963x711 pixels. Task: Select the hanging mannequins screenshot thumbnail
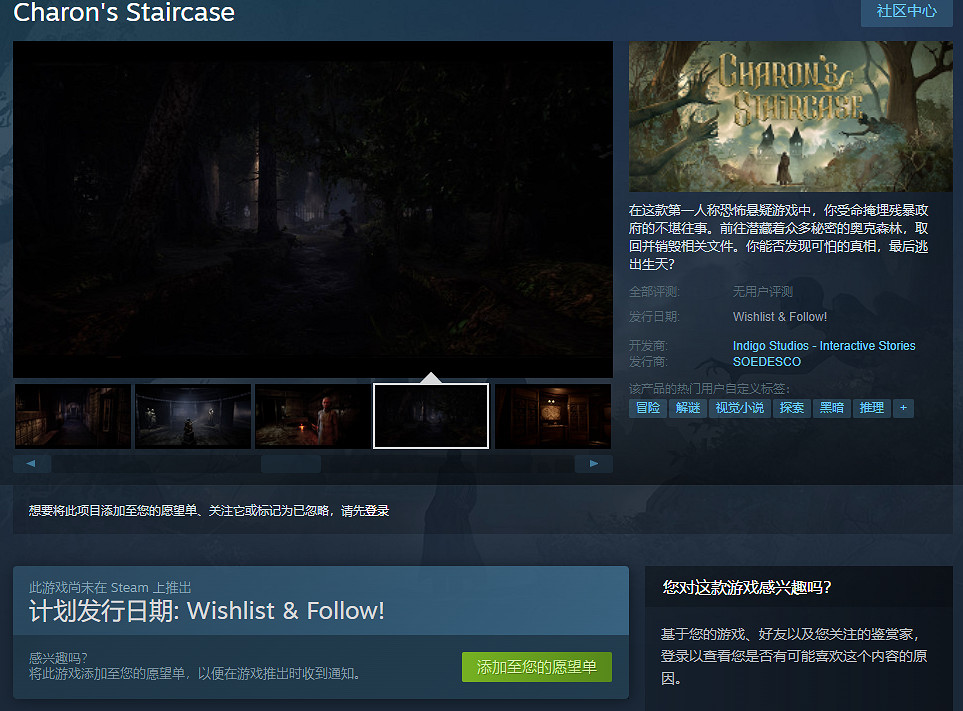pos(192,415)
